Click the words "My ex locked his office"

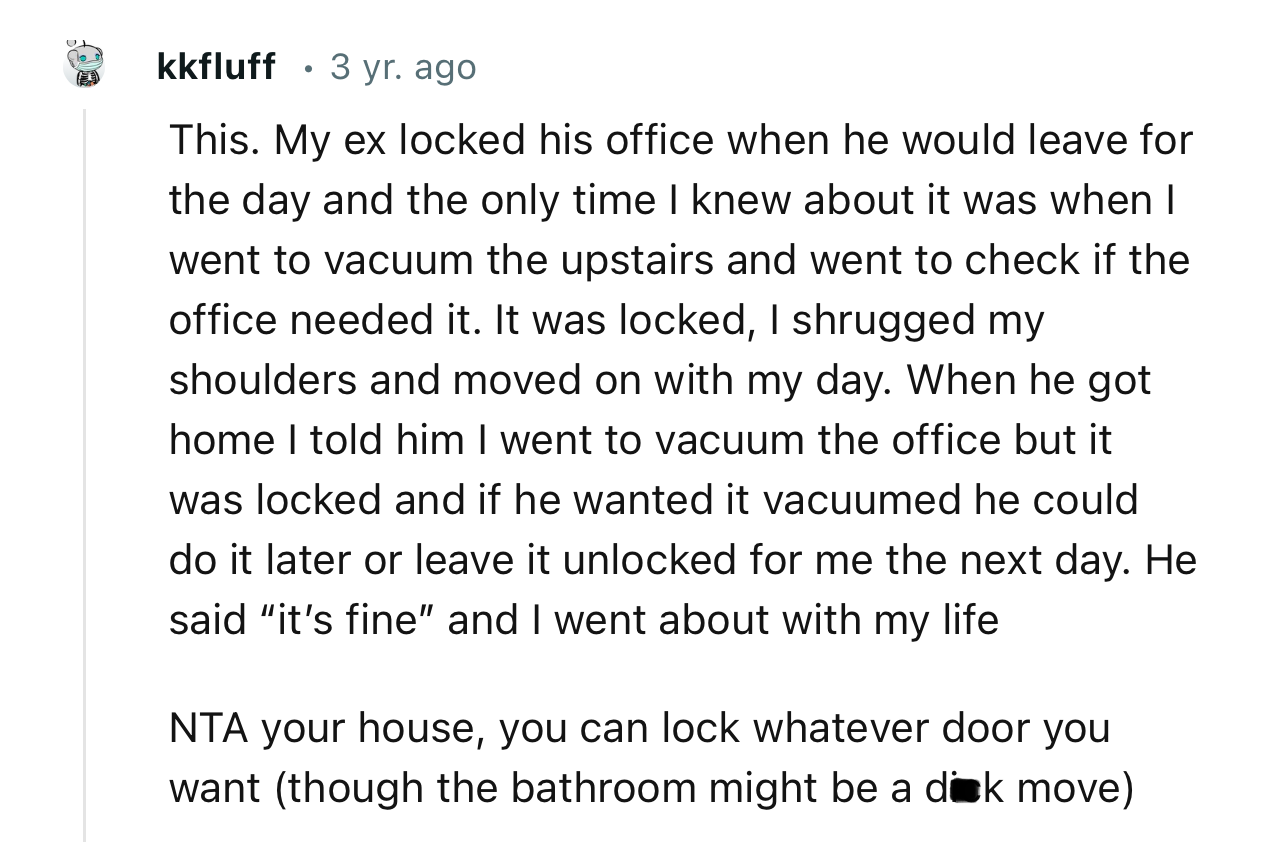pyautogui.click(x=494, y=140)
